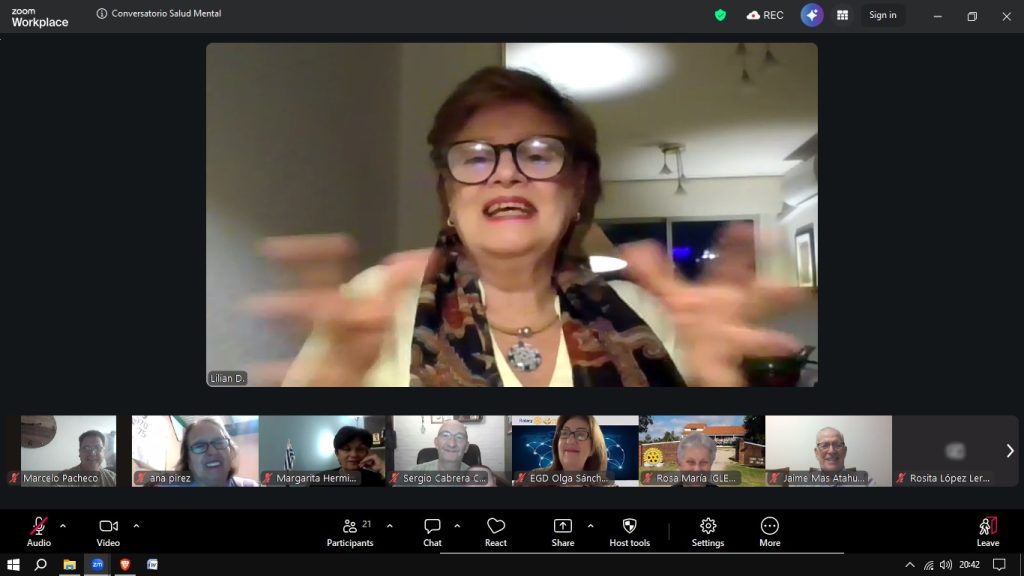Toggle the Video camera button

coord(108,531)
